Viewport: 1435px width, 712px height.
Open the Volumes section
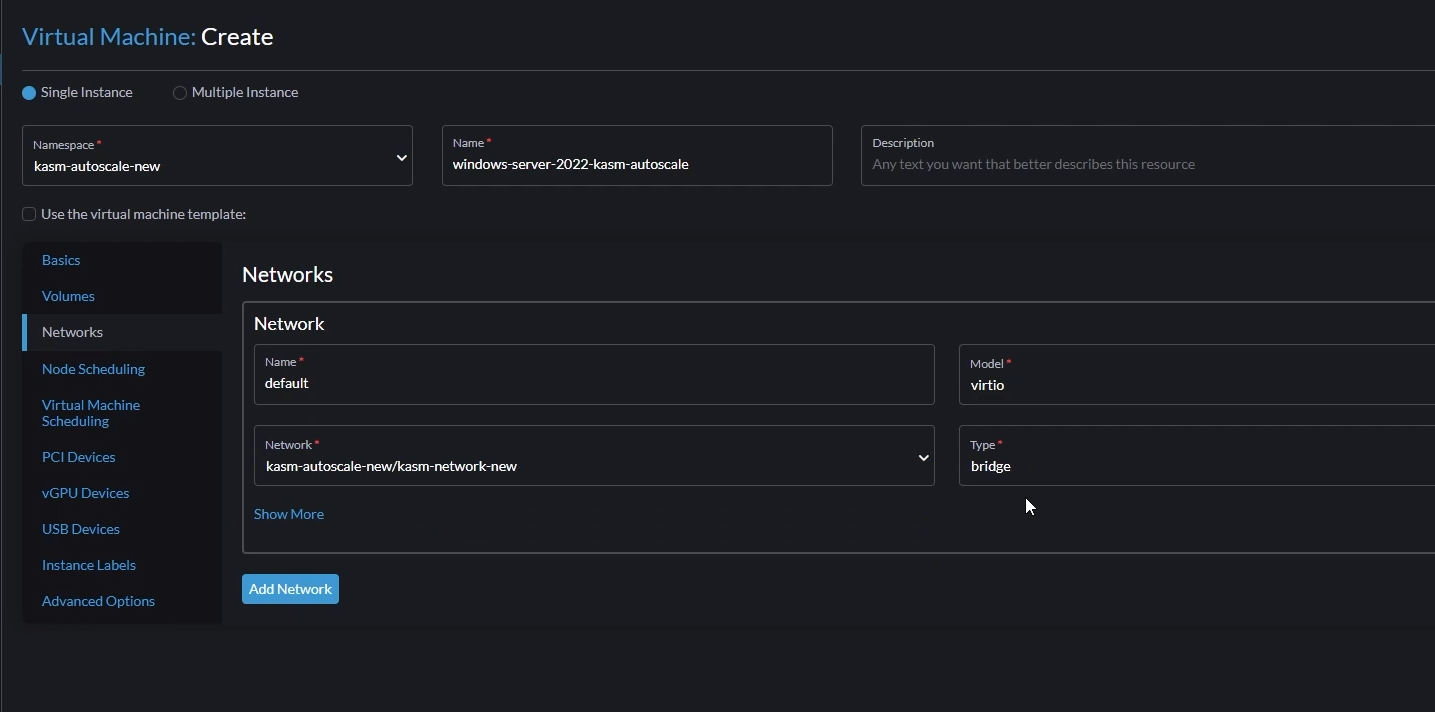click(x=67, y=295)
